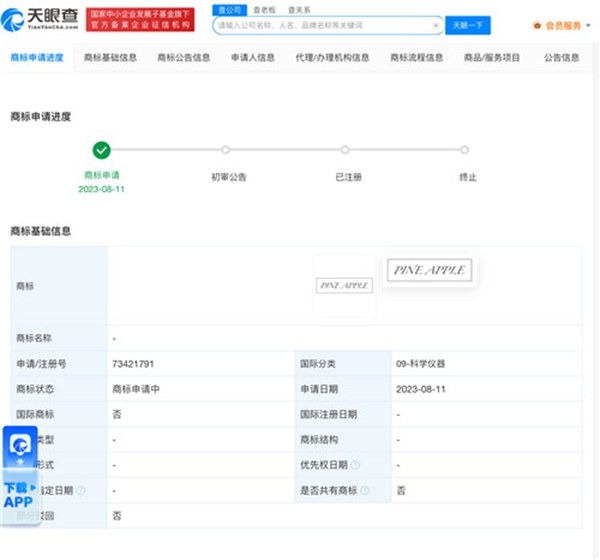Click the application number 73421791

click(133, 364)
